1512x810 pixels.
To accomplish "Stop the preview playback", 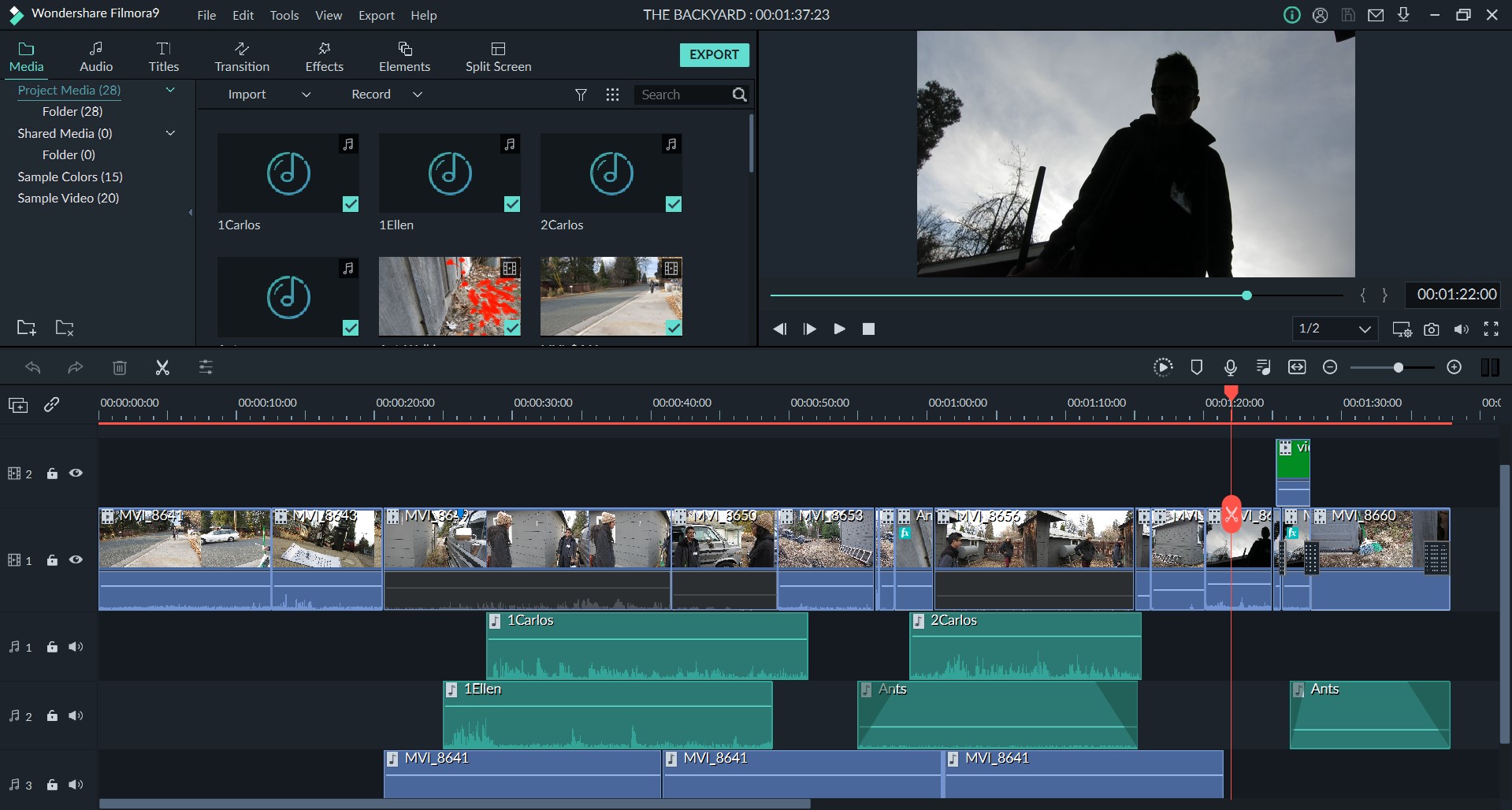I will (868, 329).
